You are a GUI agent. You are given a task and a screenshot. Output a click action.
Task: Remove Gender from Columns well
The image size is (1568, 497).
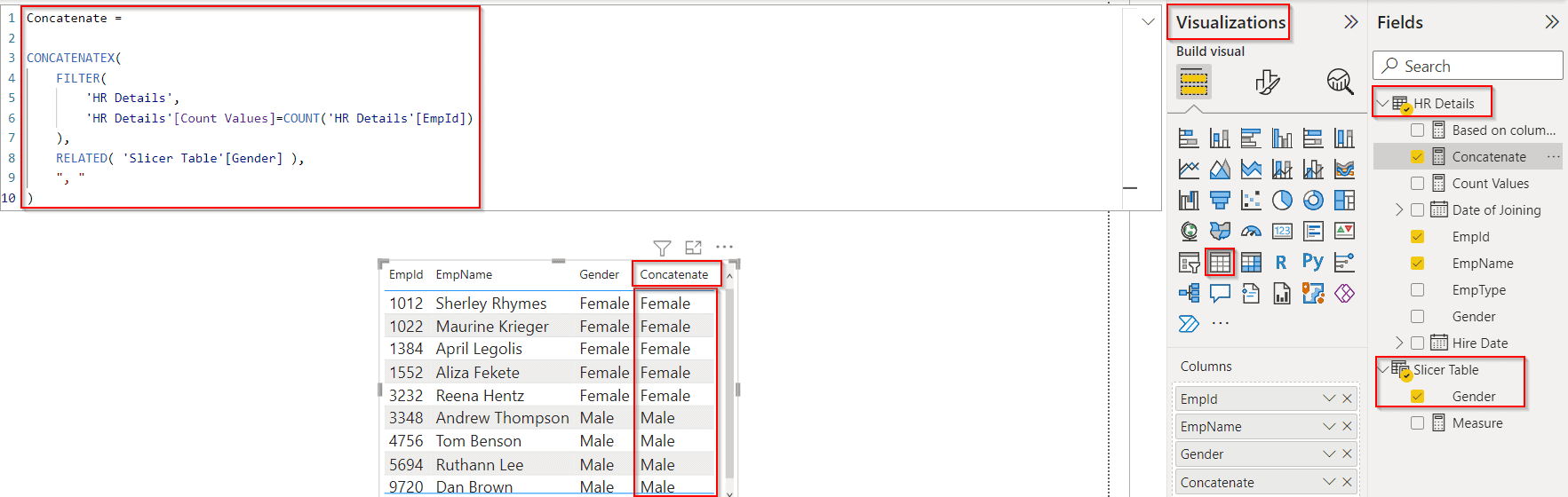point(1348,454)
